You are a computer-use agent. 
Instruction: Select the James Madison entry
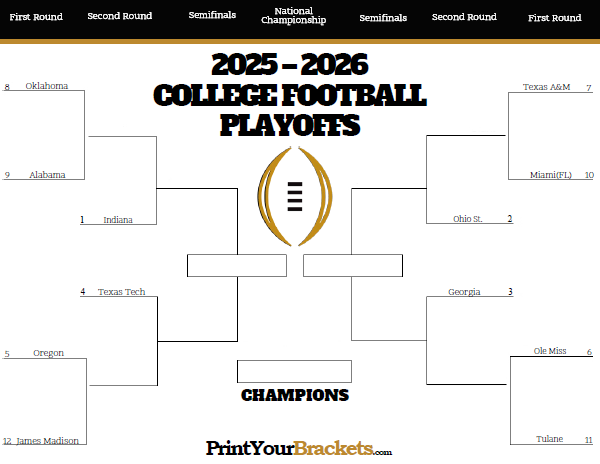pyautogui.click(x=47, y=441)
